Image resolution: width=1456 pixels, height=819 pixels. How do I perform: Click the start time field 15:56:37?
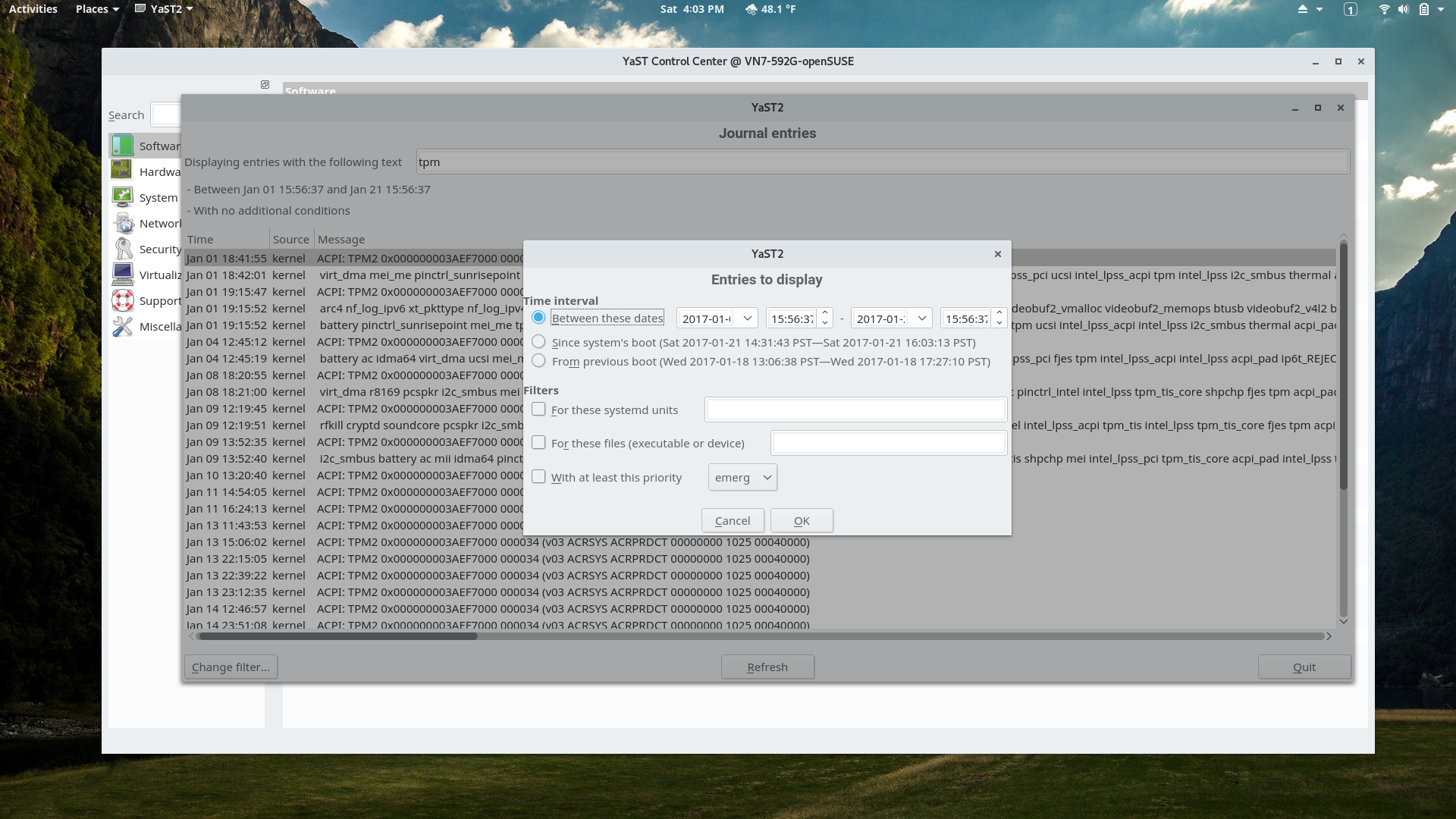(792, 318)
